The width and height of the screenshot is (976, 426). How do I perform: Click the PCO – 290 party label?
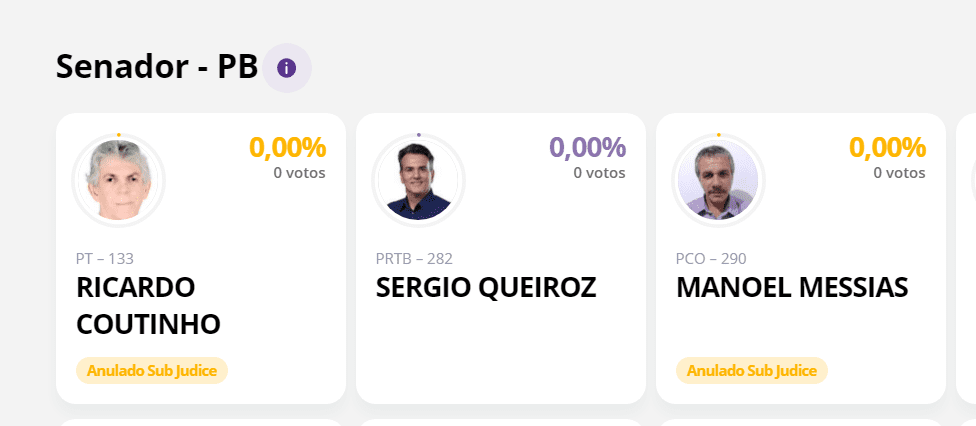(x=711, y=258)
